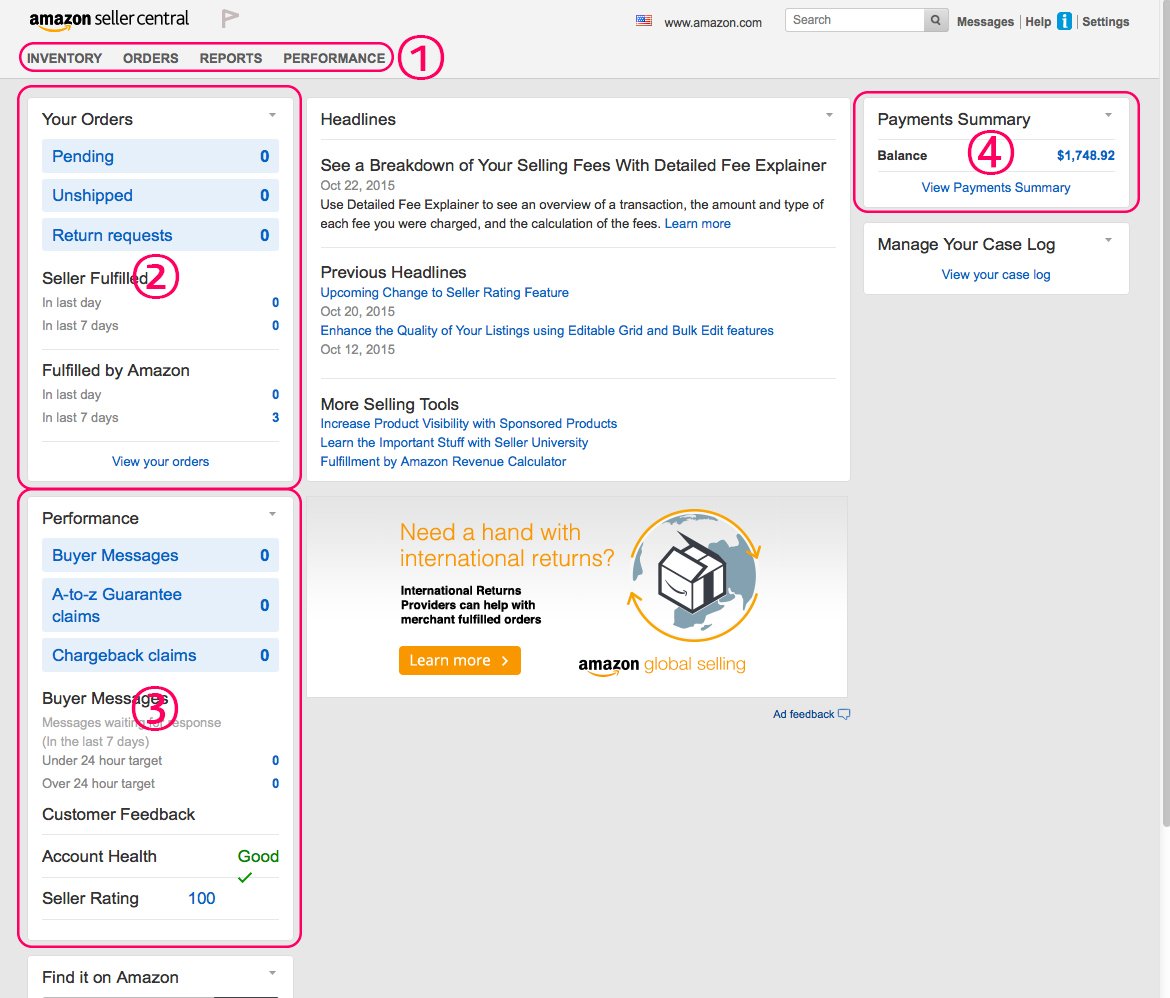Click Learn more about Detailed Fee Explainer
The image size is (1170, 998).
(x=698, y=224)
